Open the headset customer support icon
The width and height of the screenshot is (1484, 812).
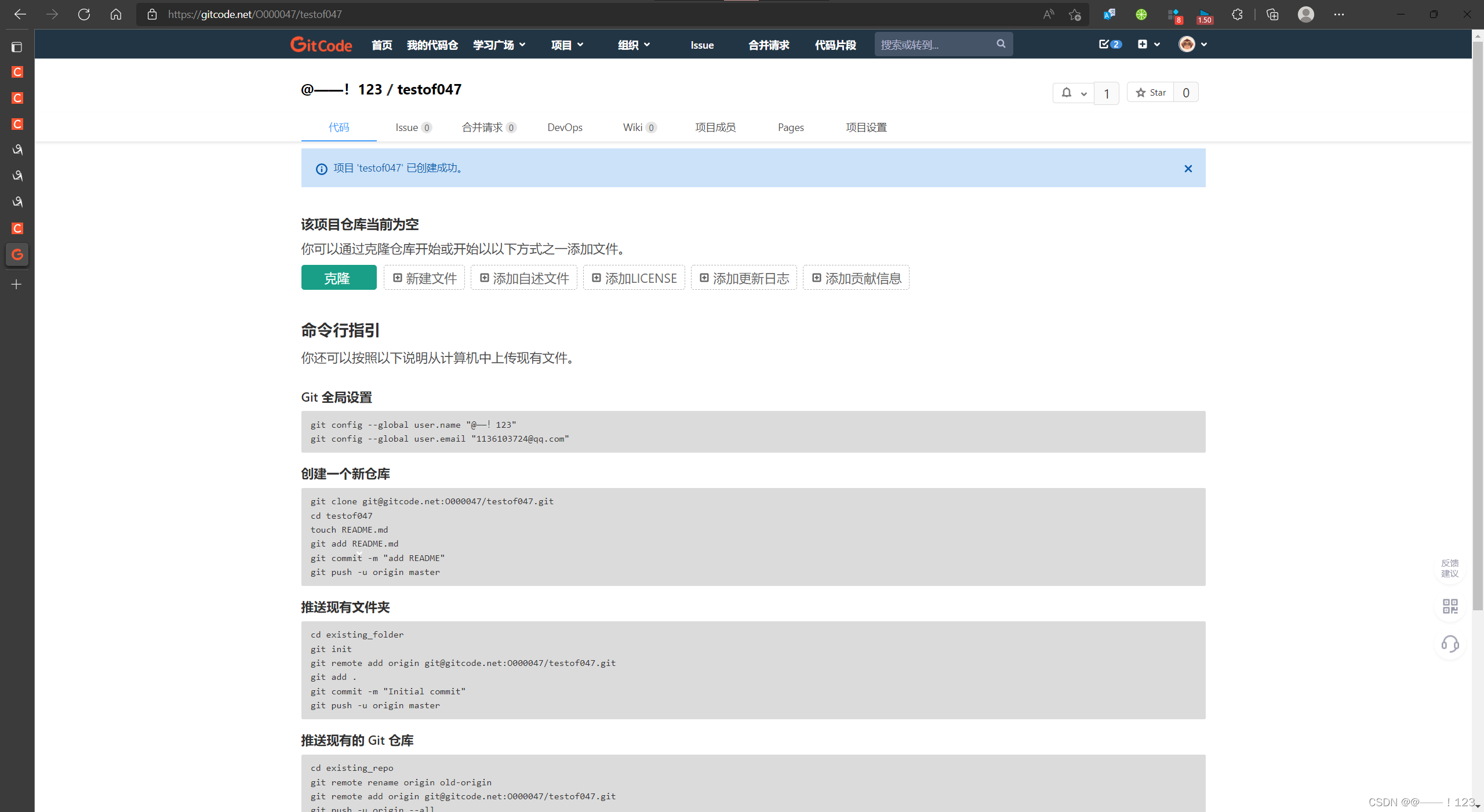pyautogui.click(x=1450, y=644)
